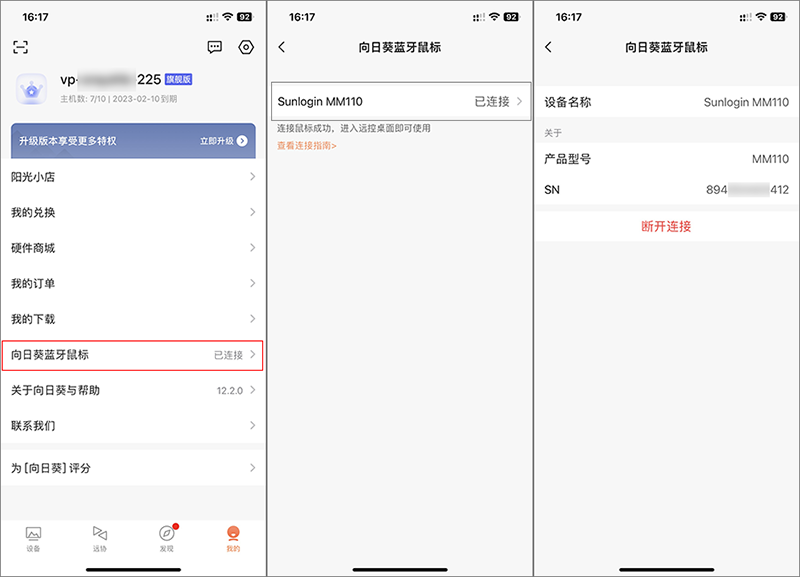Image resolution: width=800 pixels, height=577 pixels.
Task: Open Sunlogin MM110 device row
Action: click(x=401, y=102)
